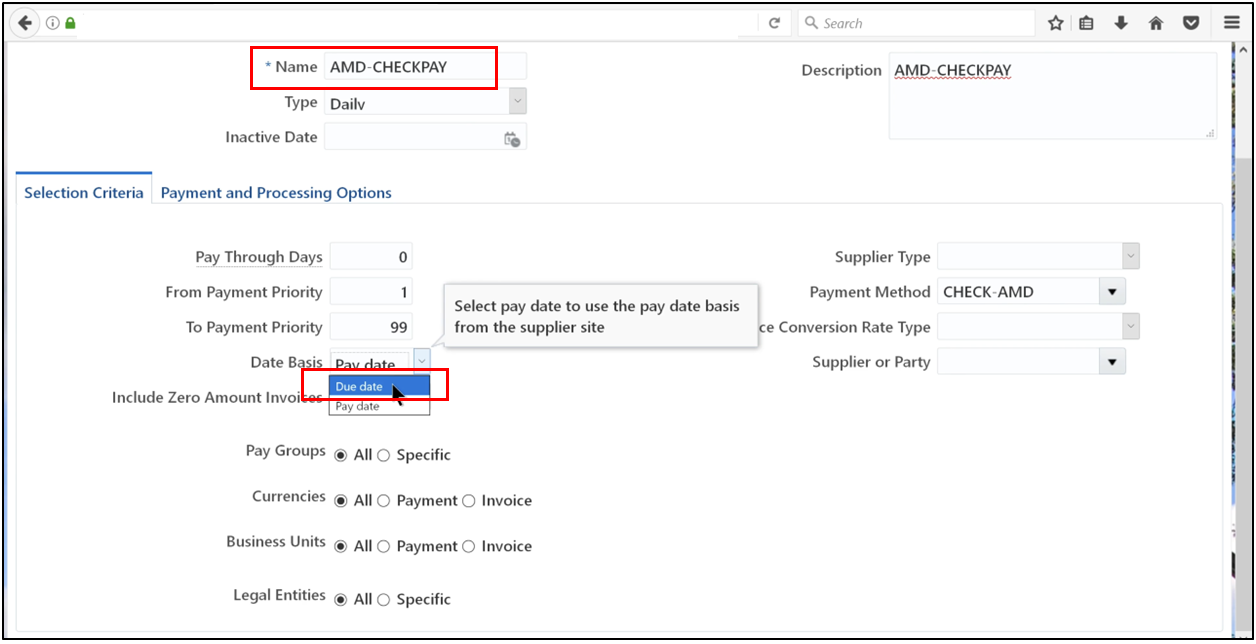Viewport: 1256px width, 644px height.
Task: Open the Downloads panel
Action: tap(1121, 22)
